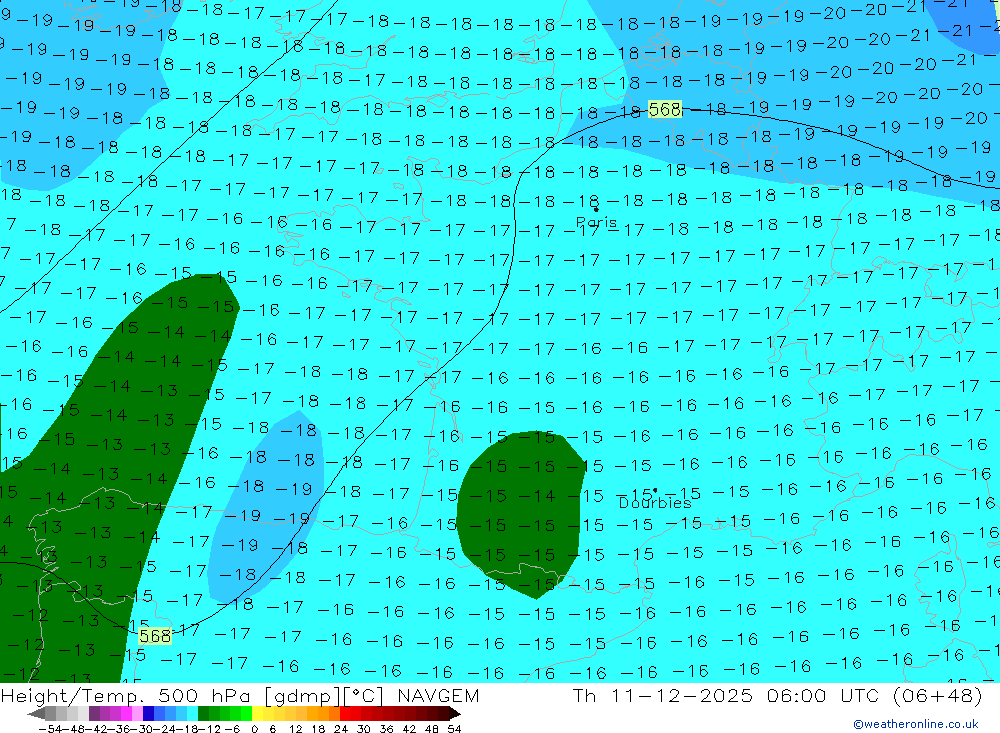The image size is (1000, 733).
Task: Pick the dark blue swatch at -30 in the legend
Action: click(x=148, y=714)
